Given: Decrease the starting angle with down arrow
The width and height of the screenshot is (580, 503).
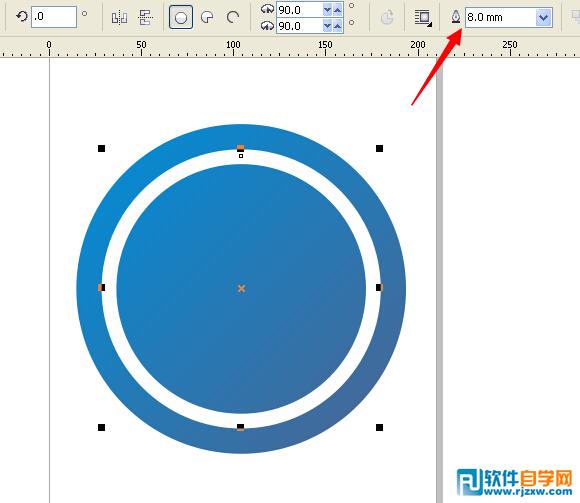Looking at the screenshot, I should pyautogui.click(x=327, y=10).
